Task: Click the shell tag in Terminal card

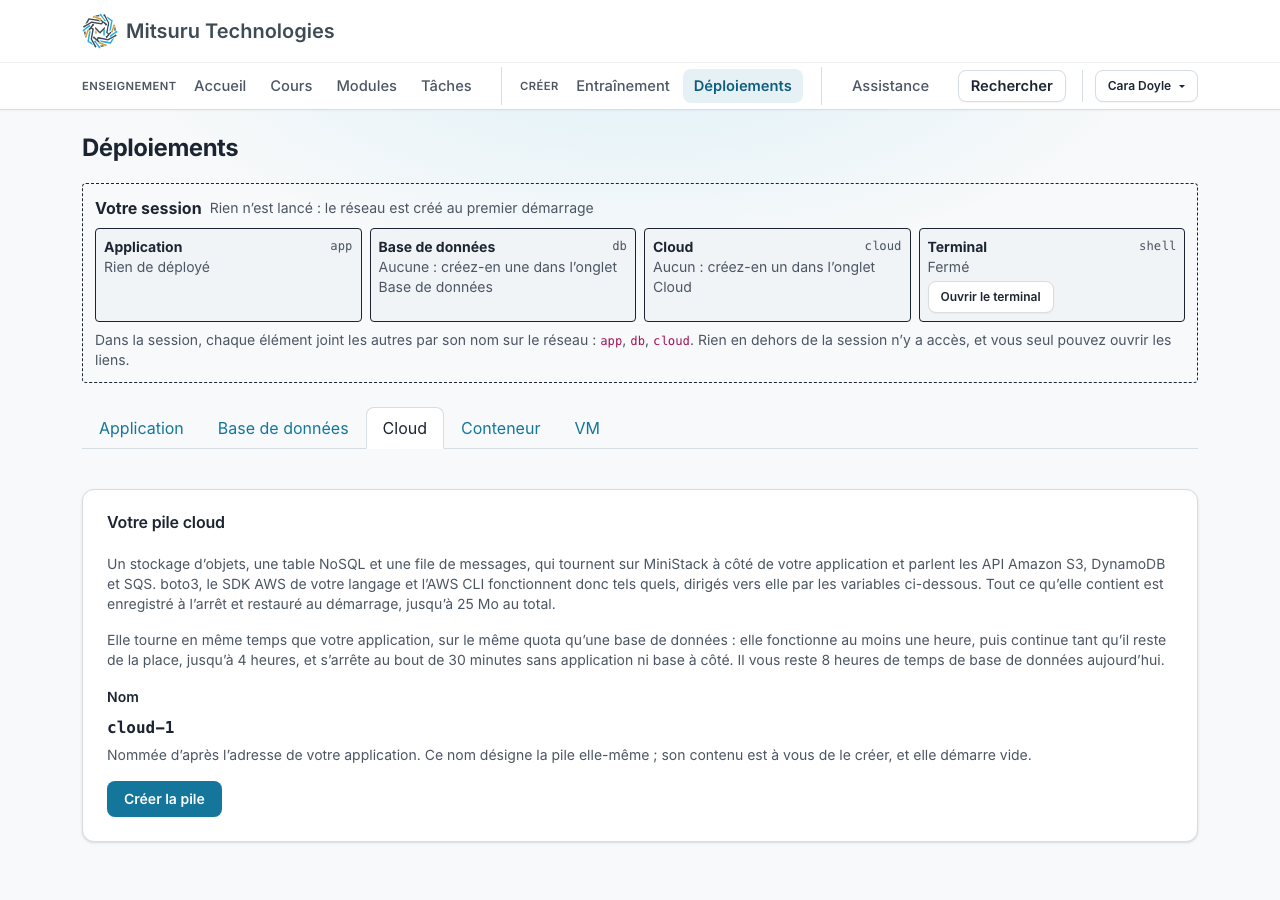Action: point(1157,246)
